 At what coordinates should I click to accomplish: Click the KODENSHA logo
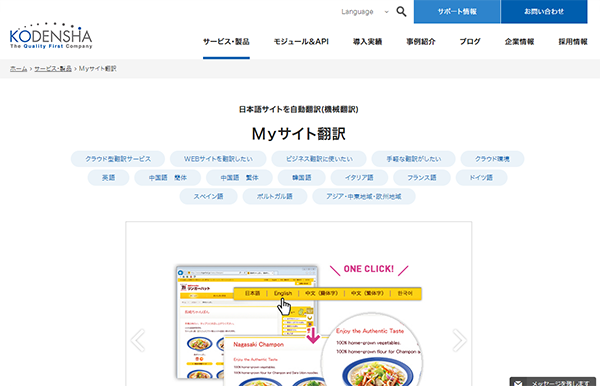coord(51,36)
